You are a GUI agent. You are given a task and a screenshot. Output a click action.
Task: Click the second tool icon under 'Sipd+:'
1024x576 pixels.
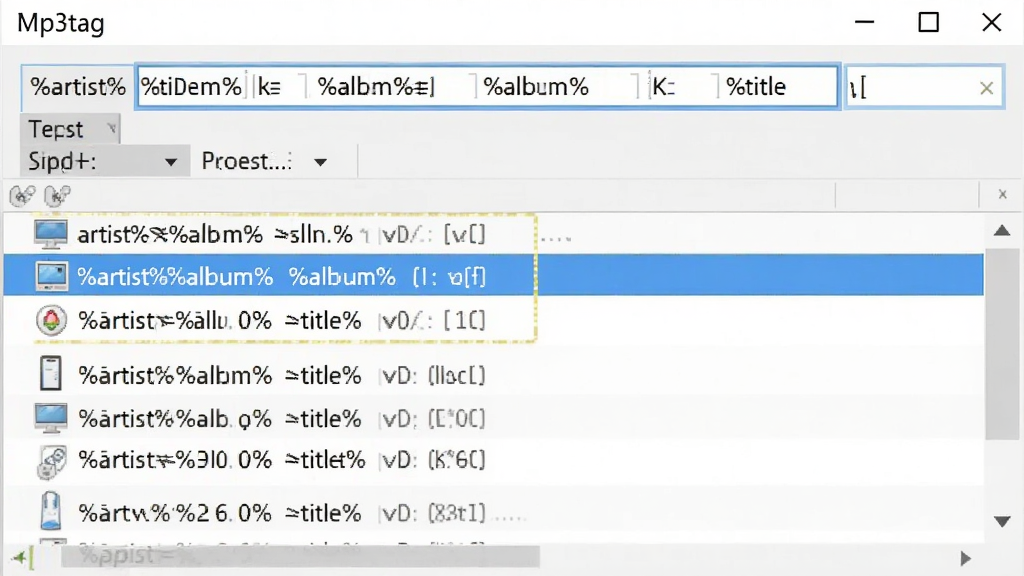[x=57, y=195]
